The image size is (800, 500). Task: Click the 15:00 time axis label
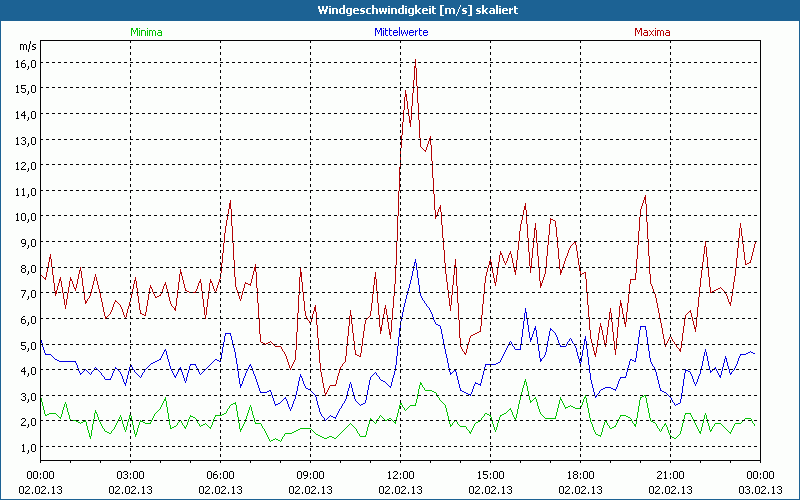[x=490, y=474]
